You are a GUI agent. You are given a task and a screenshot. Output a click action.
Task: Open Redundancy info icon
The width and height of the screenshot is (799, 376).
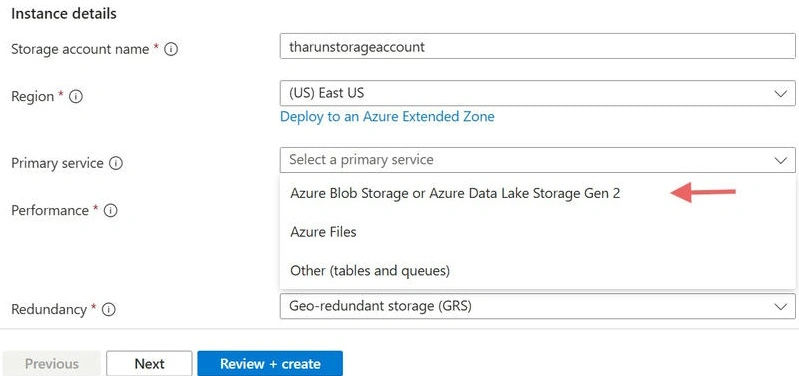[109, 309]
